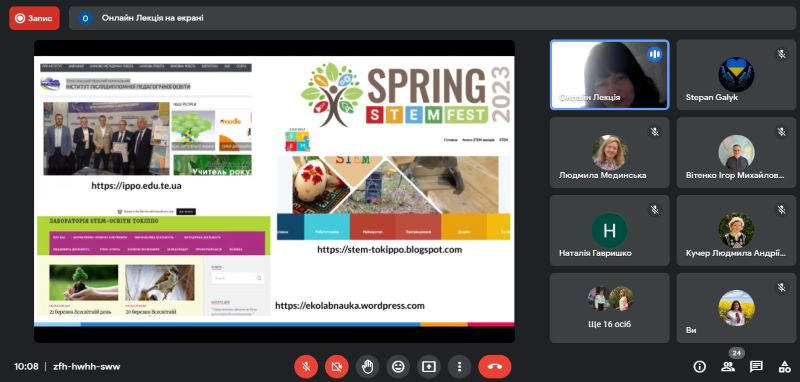Select Людмила Мединська participant tile

609,152
